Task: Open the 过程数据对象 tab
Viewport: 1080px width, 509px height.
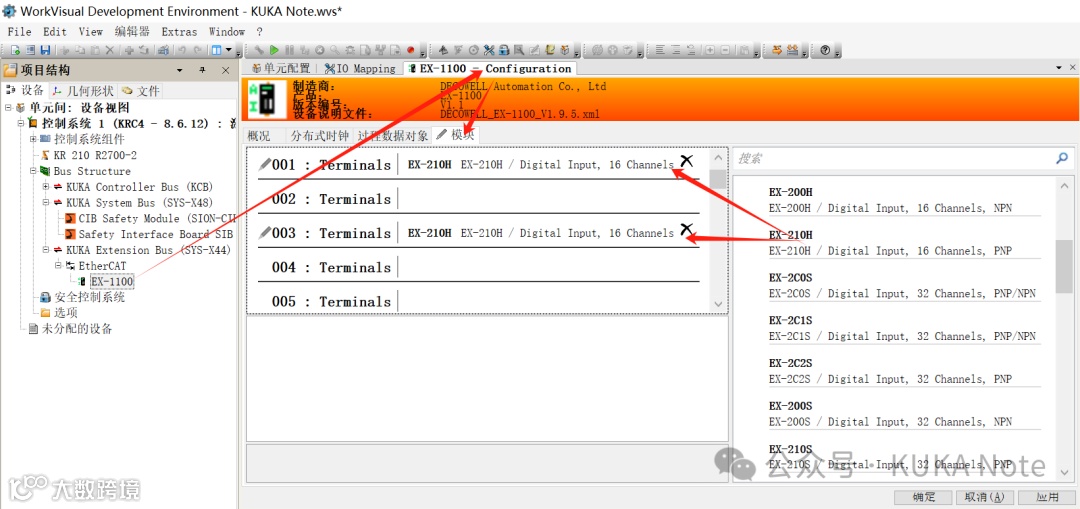Action: [x=393, y=135]
